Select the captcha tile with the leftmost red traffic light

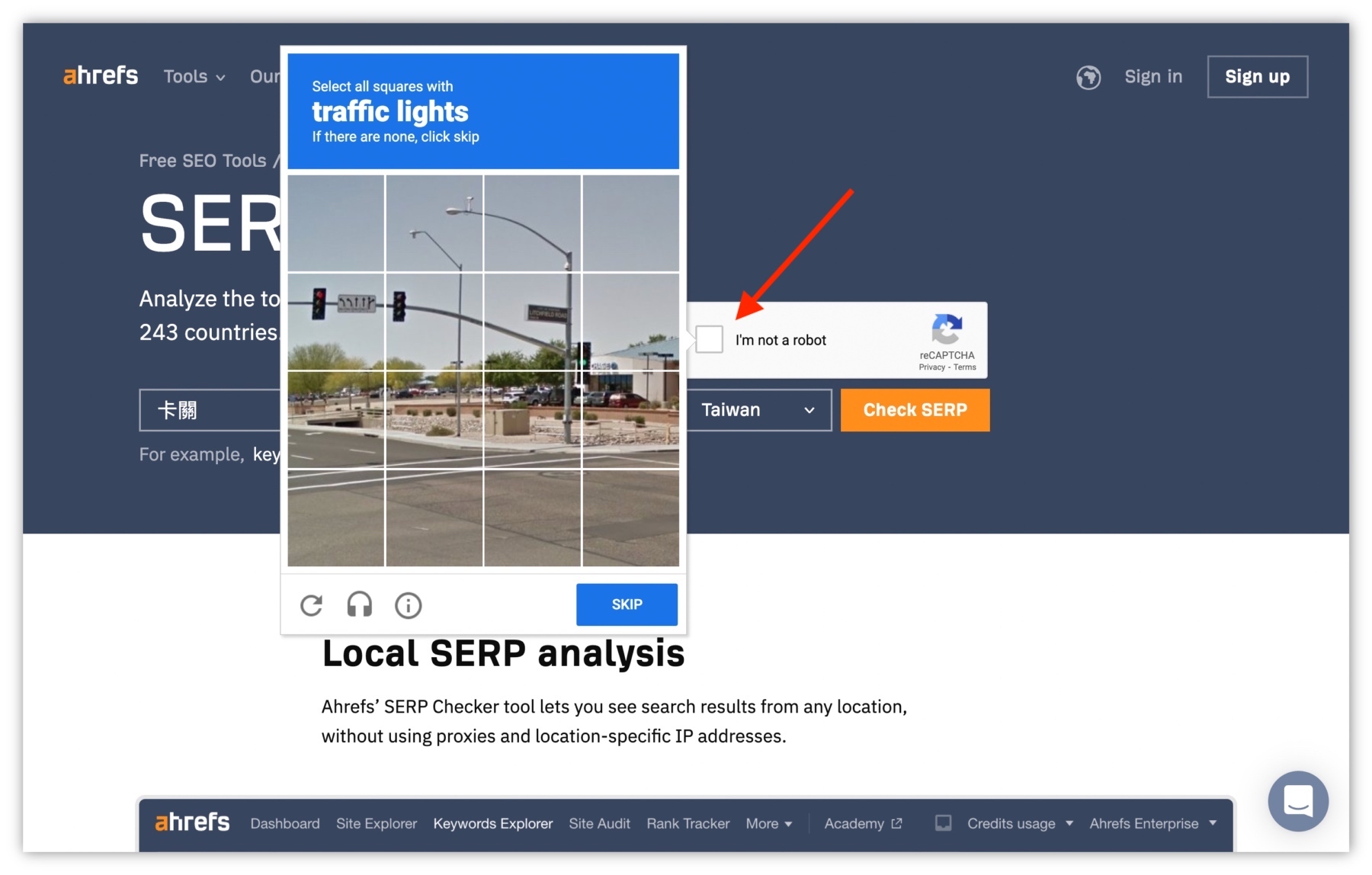(336, 321)
